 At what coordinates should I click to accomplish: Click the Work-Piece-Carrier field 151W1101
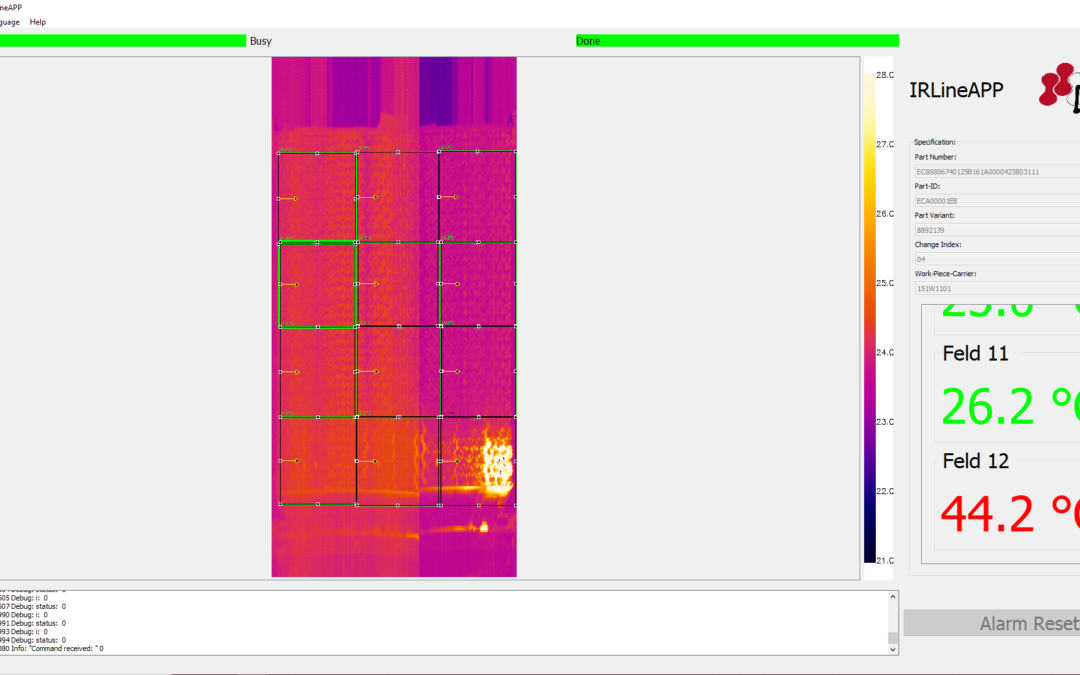point(997,289)
